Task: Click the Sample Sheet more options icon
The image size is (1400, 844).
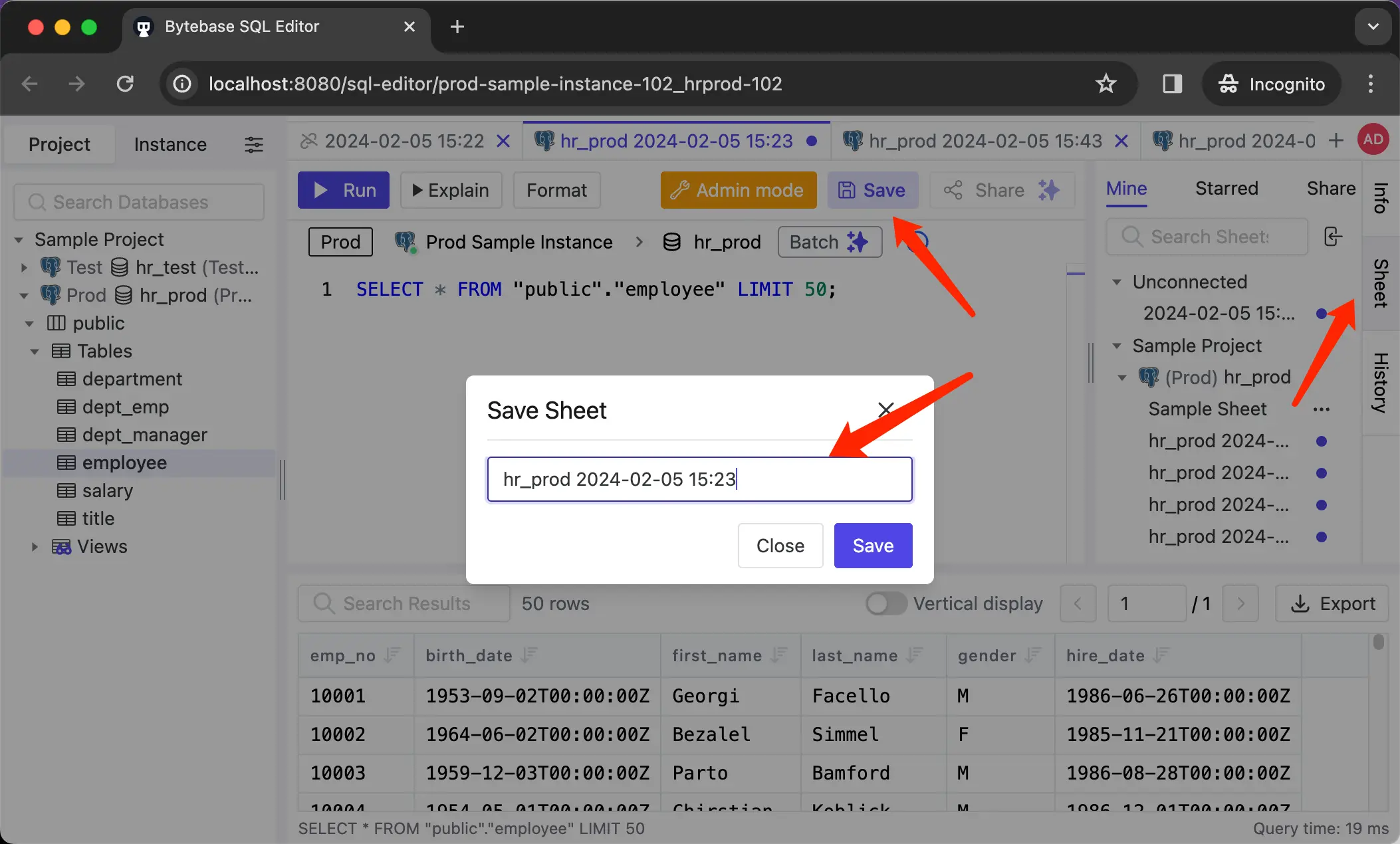Action: click(x=1322, y=409)
